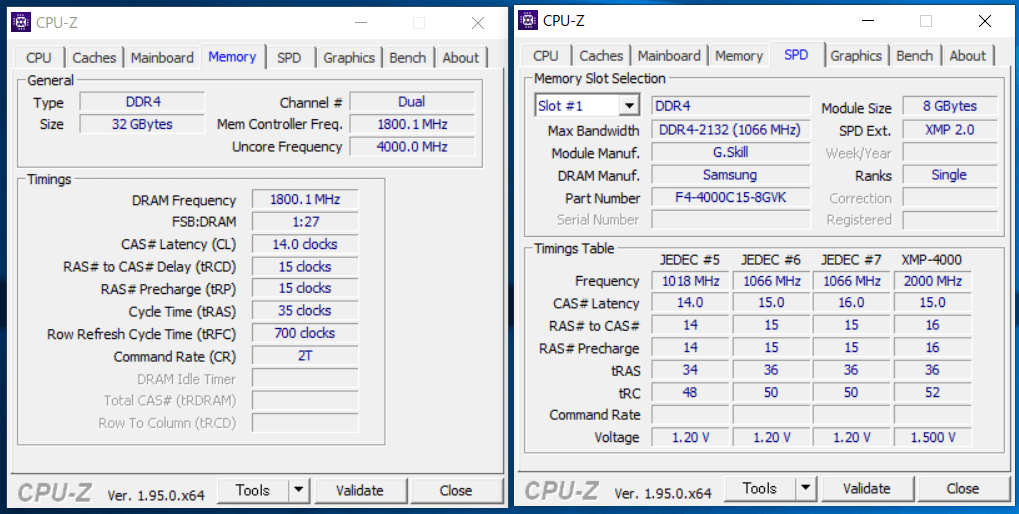The height and width of the screenshot is (514, 1019).
Task: Switch to Memory tab in right window
Action: point(739,56)
